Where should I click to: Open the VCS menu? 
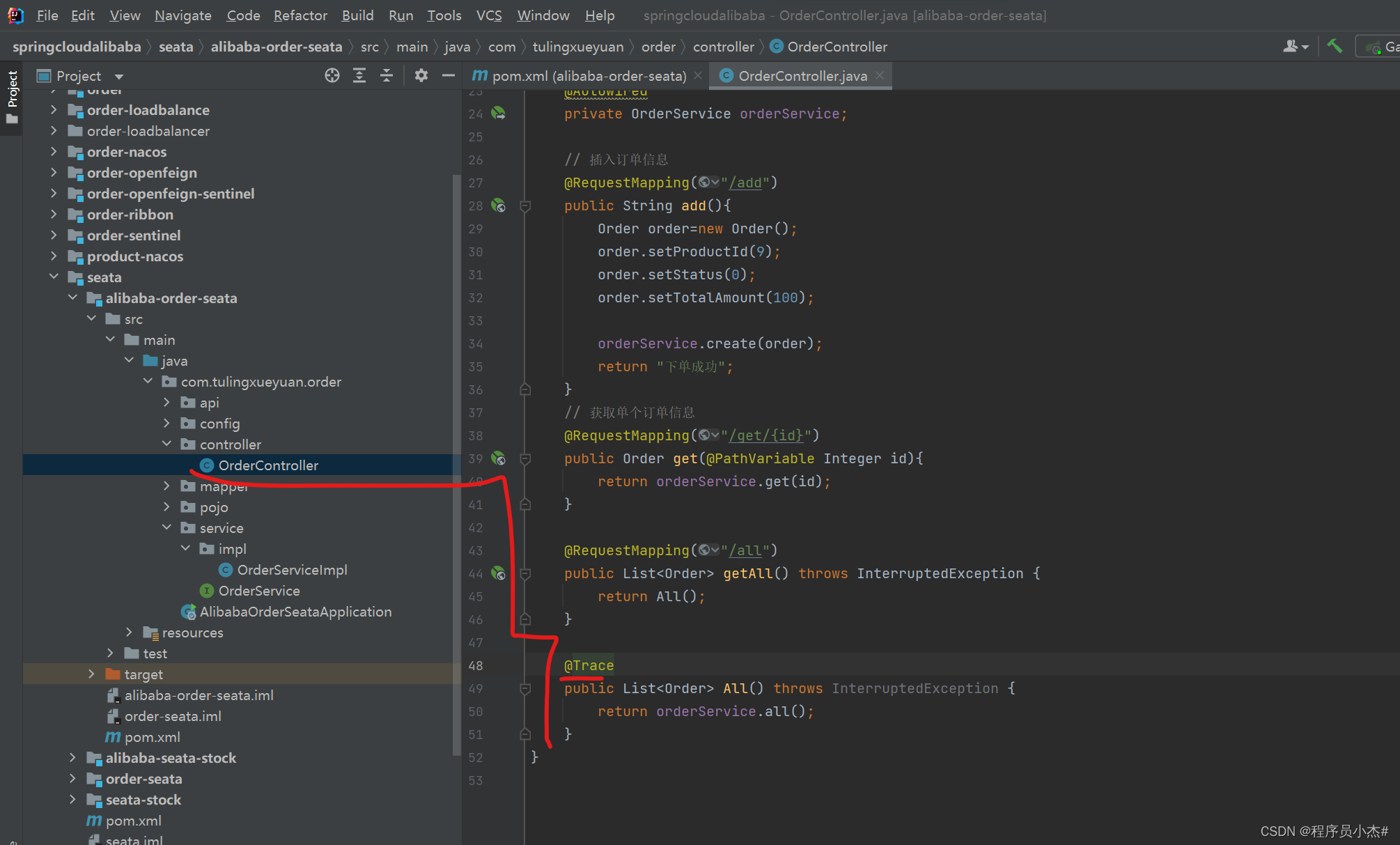(x=489, y=15)
